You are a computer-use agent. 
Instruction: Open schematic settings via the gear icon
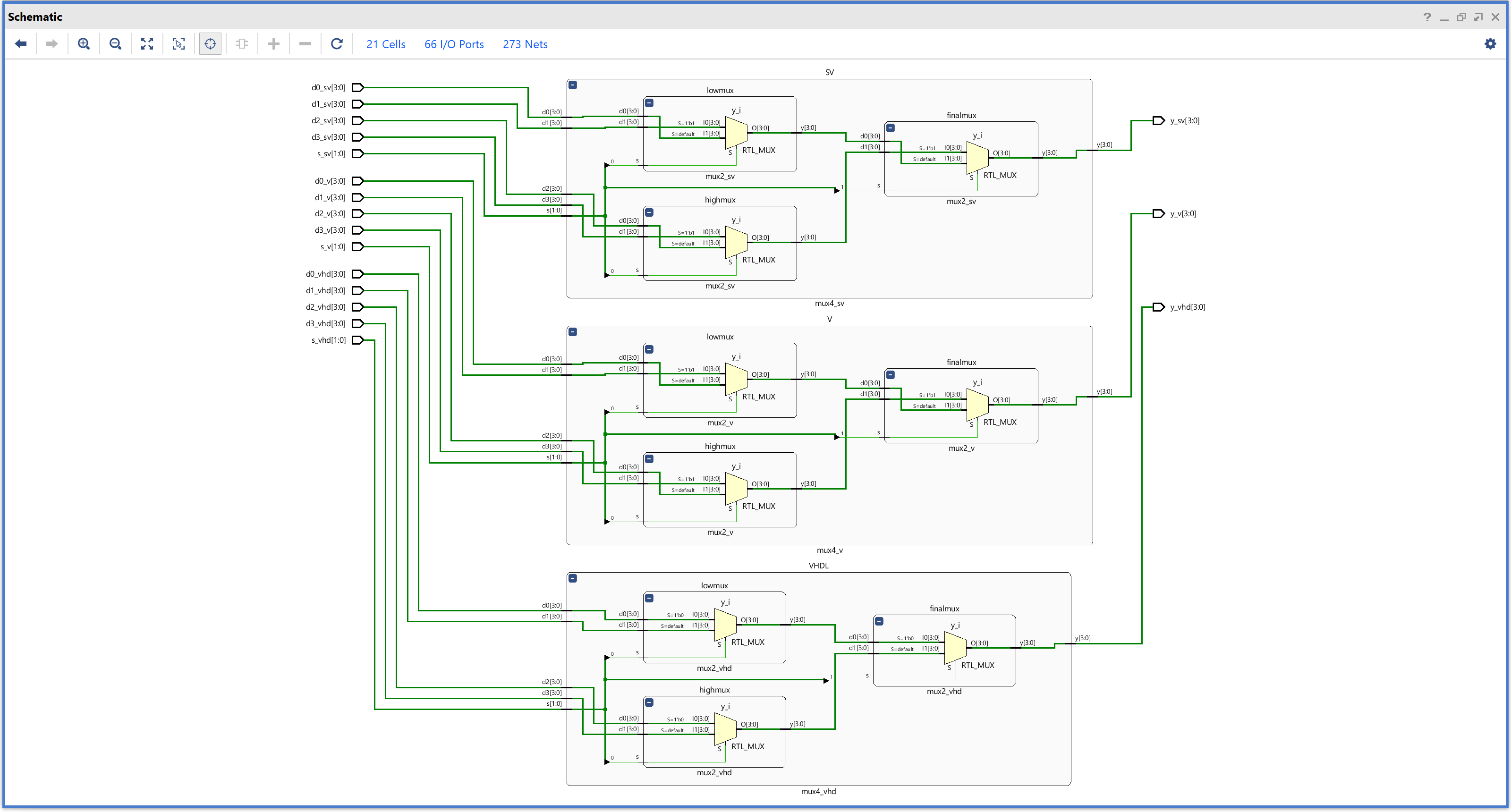click(x=1491, y=43)
